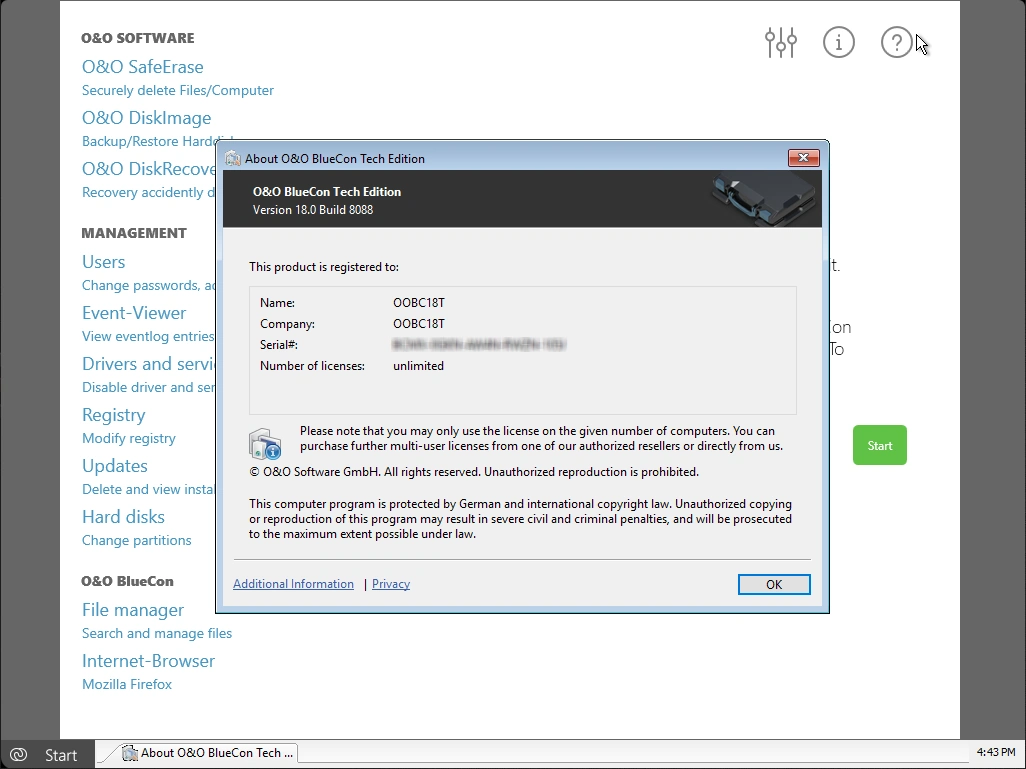
Task: Open the Registry editor entry
Action: click(113, 415)
